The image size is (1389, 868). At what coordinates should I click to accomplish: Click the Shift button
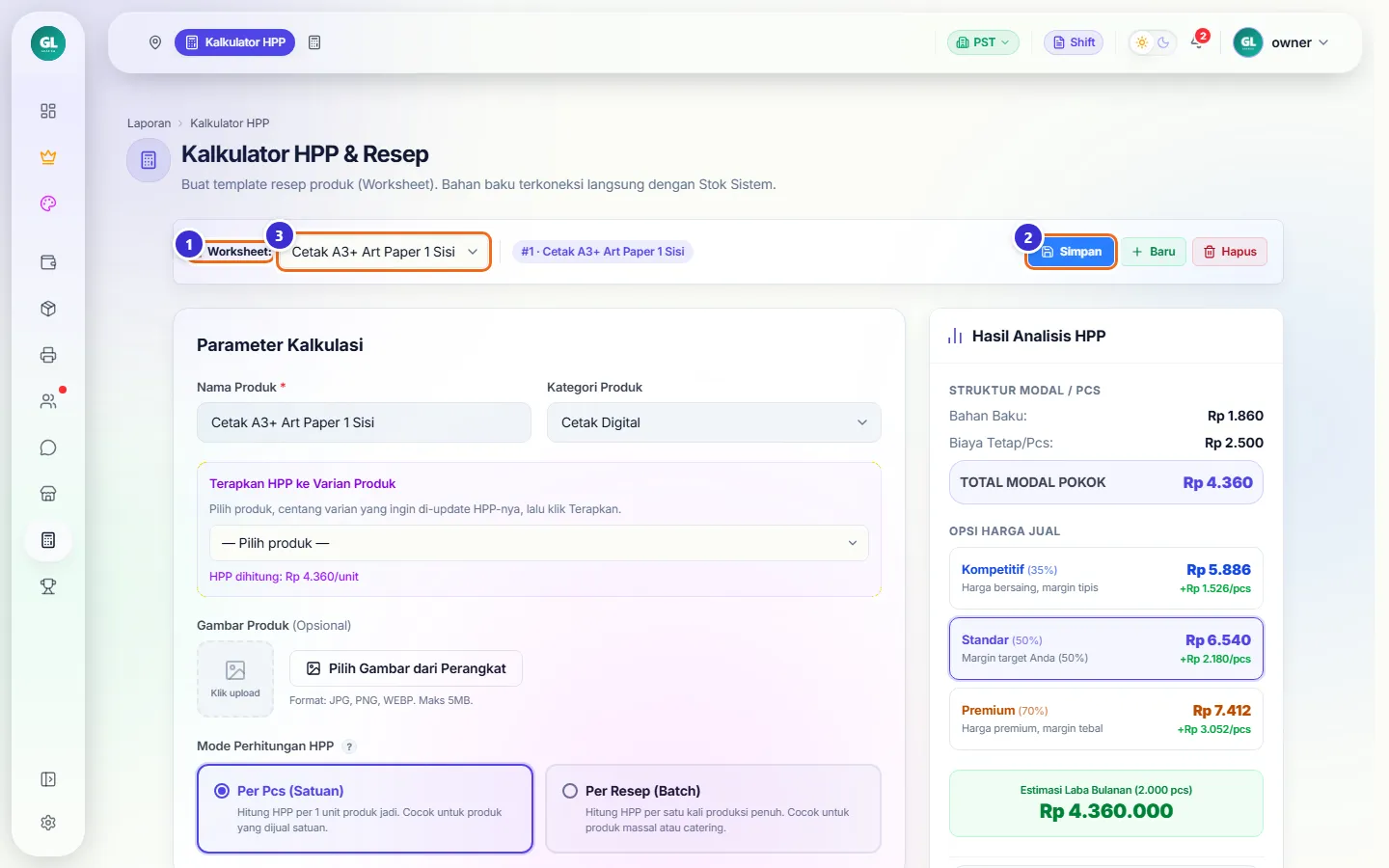coord(1074,42)
